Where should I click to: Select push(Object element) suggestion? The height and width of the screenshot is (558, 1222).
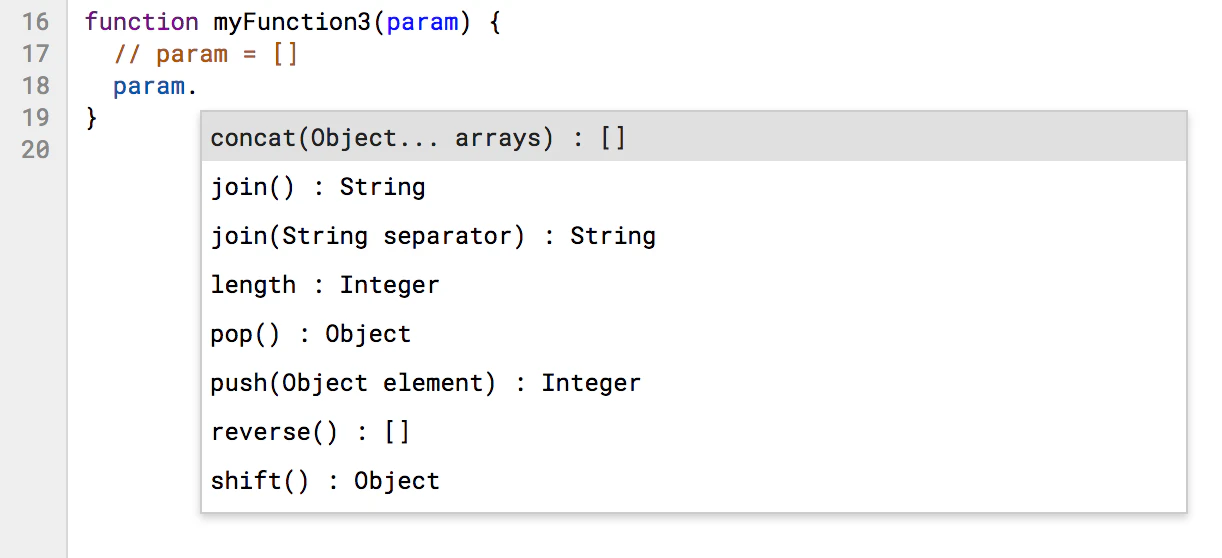click(x=694, y=382)
